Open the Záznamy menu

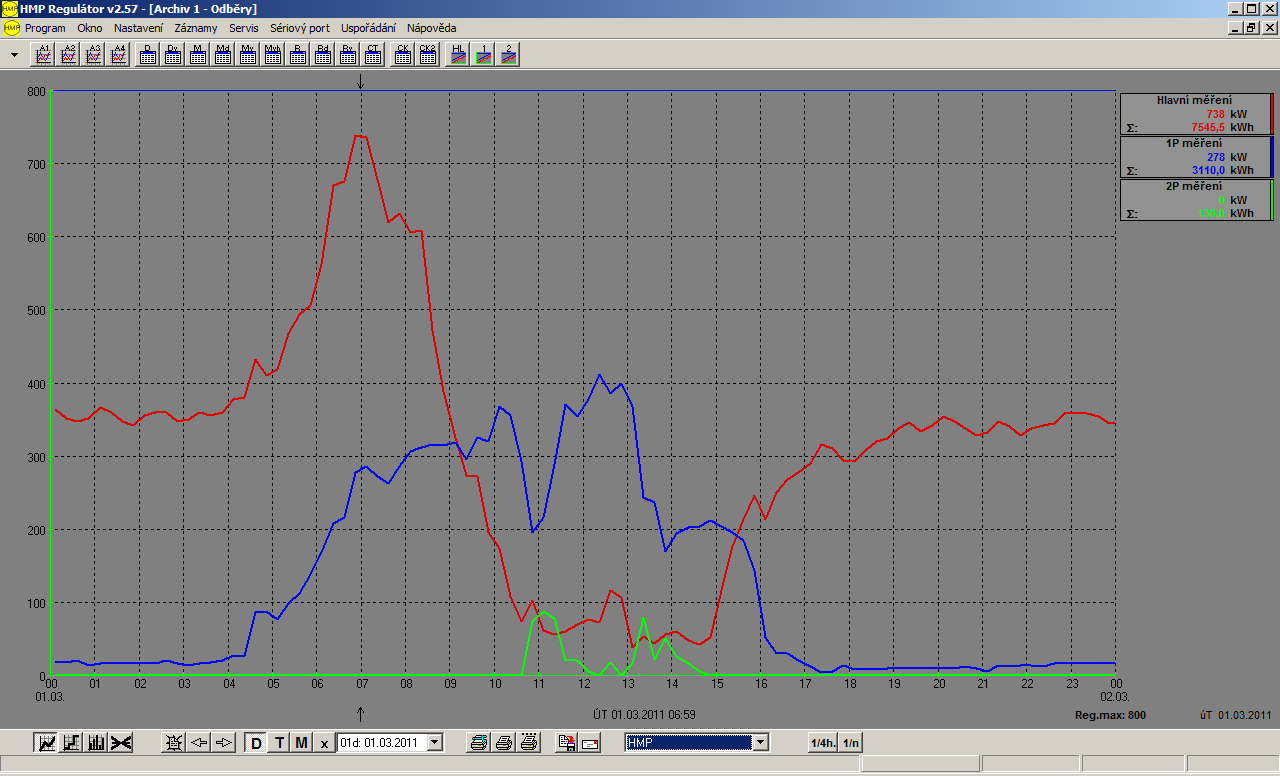click(196, 28)
